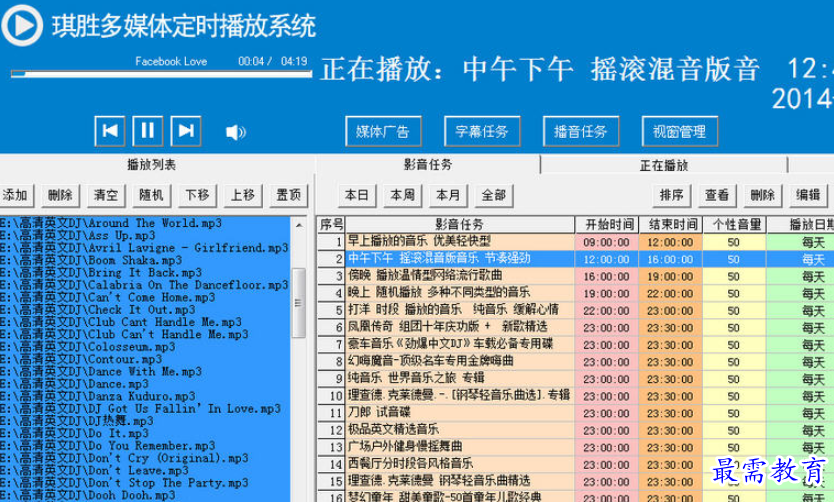Select task row 西餐厅分时段各风格音乐

(x=460, y=464)
